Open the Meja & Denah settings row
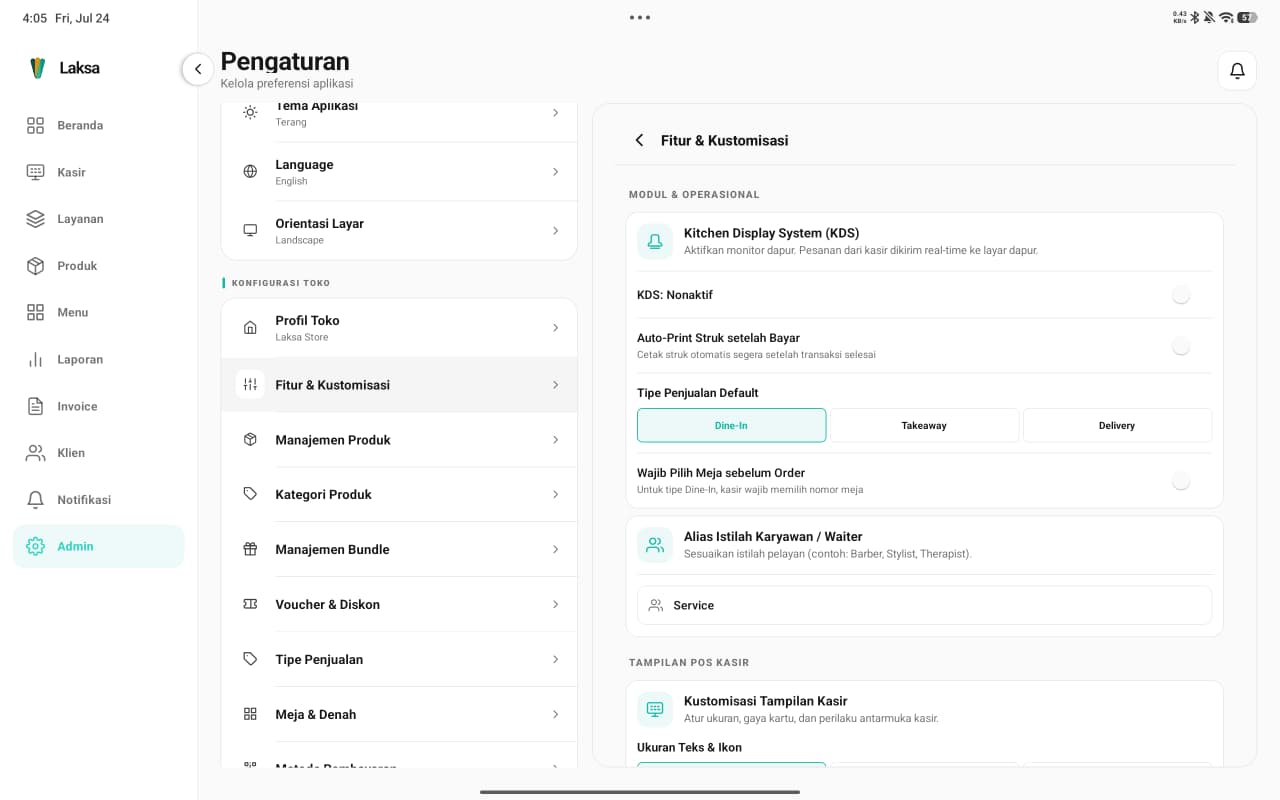The width and height of the screenshot is (1280, 800). (x=399, y=714)
